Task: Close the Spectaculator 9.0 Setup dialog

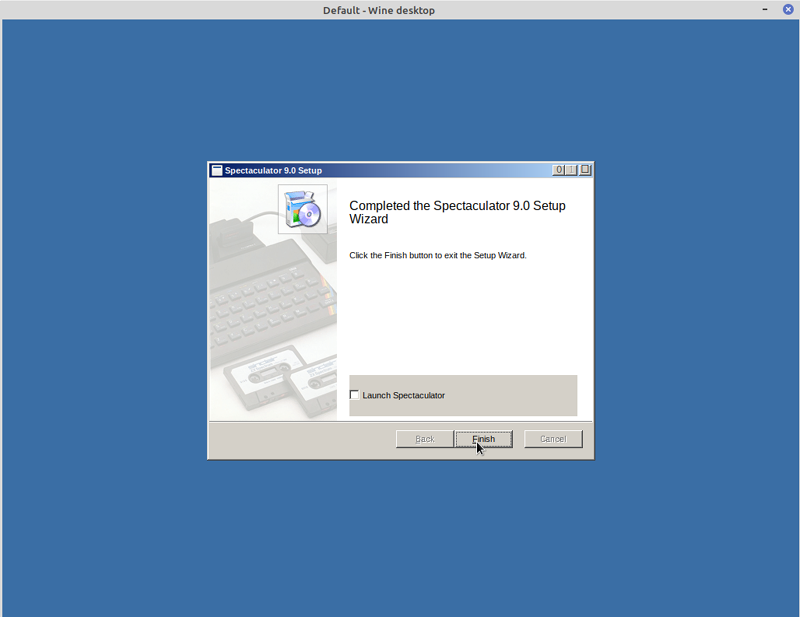Action: [x=585, y=170]
